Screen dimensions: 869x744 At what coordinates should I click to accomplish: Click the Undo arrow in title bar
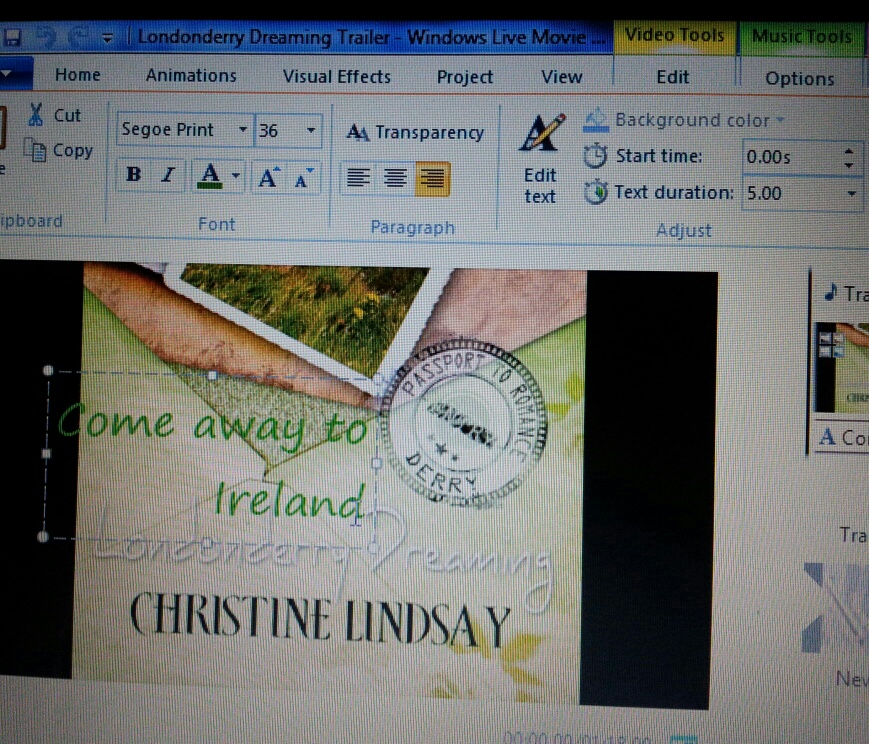tap(47, 38)
